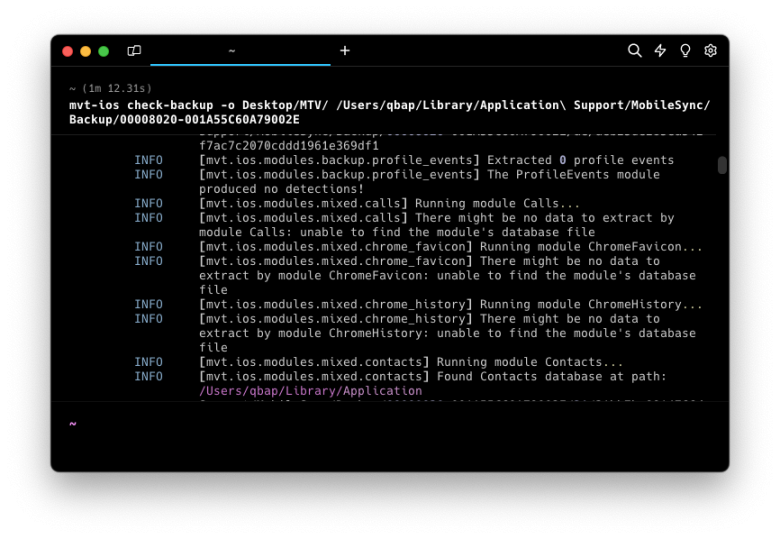Click the backup ID 00008020-001A55C60A79002E
Screen dimensions: 780x539
click(209, 120)
